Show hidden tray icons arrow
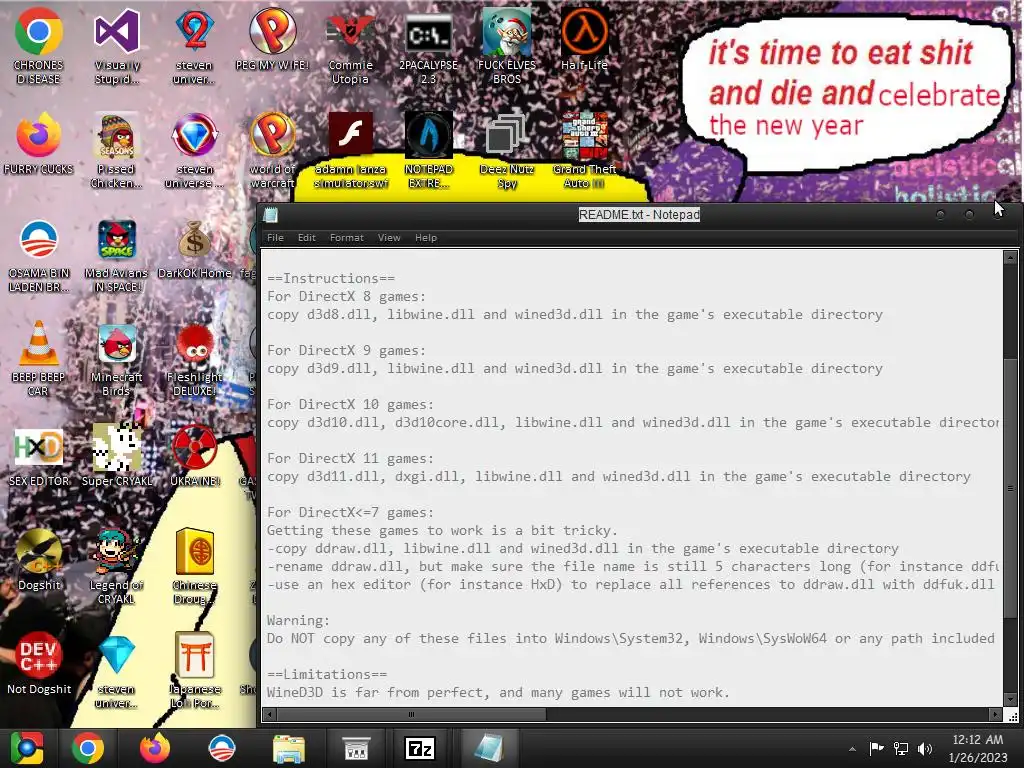The height and width of the screenshot is (768, 1024). (852, 749)
